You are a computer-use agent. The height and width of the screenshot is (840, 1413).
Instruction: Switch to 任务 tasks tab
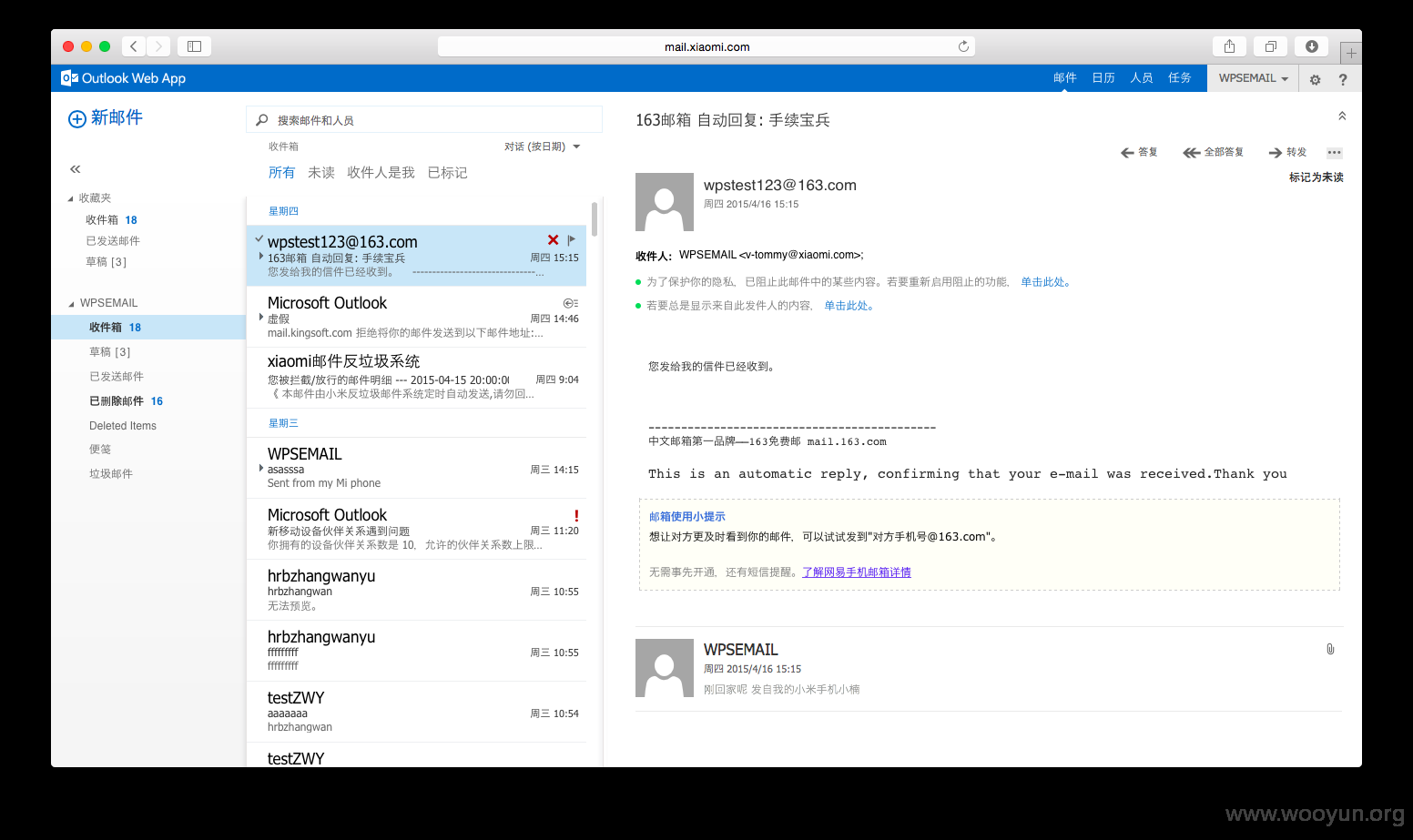click(1180, 78)
